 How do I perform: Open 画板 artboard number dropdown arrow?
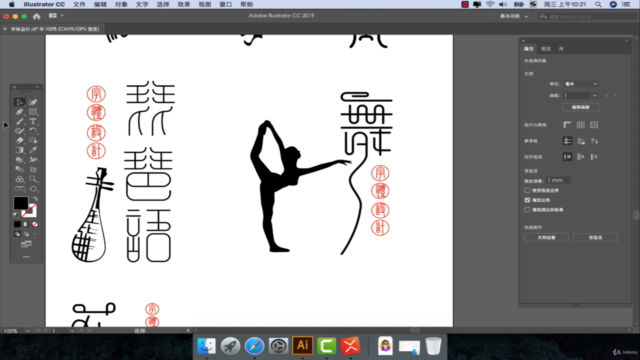pyautogui.click(x=595, y=96)
